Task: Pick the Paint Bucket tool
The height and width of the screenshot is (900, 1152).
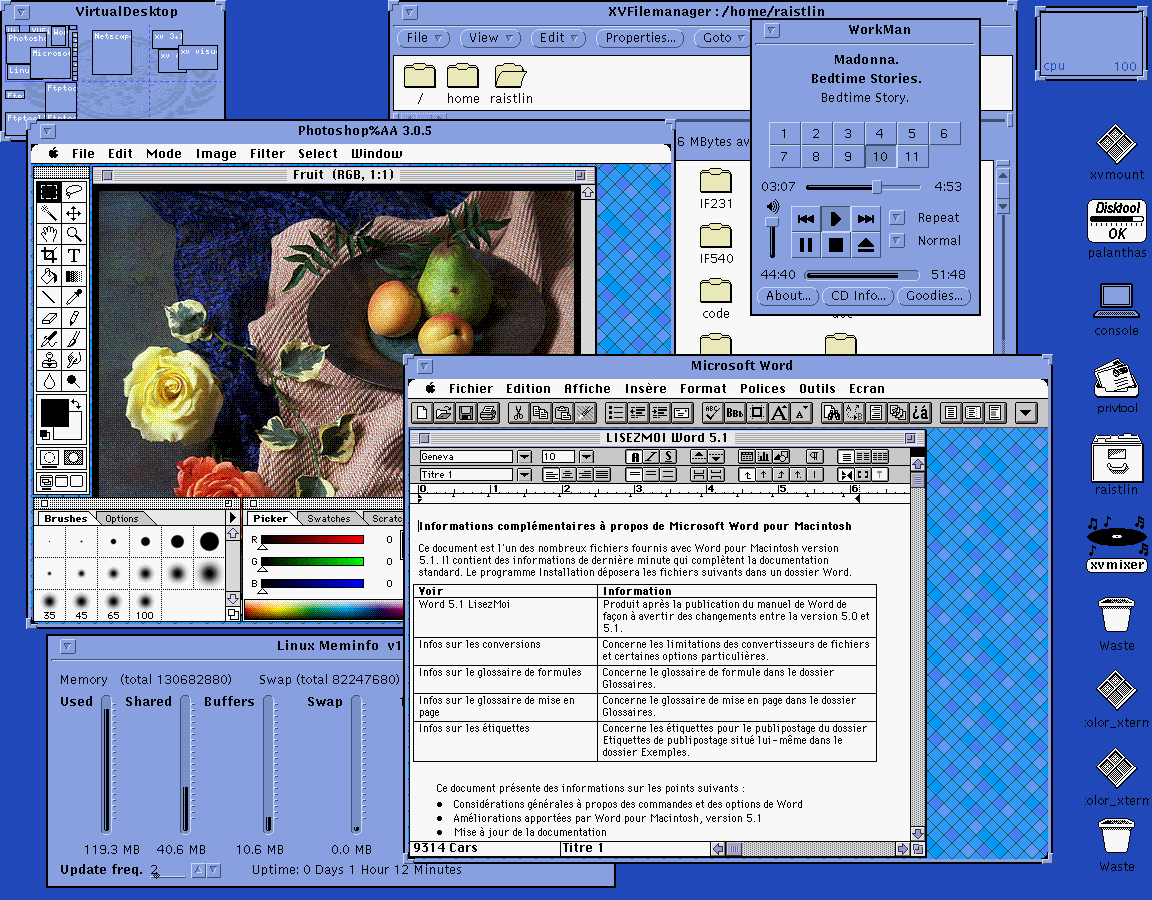Action: 48,276
